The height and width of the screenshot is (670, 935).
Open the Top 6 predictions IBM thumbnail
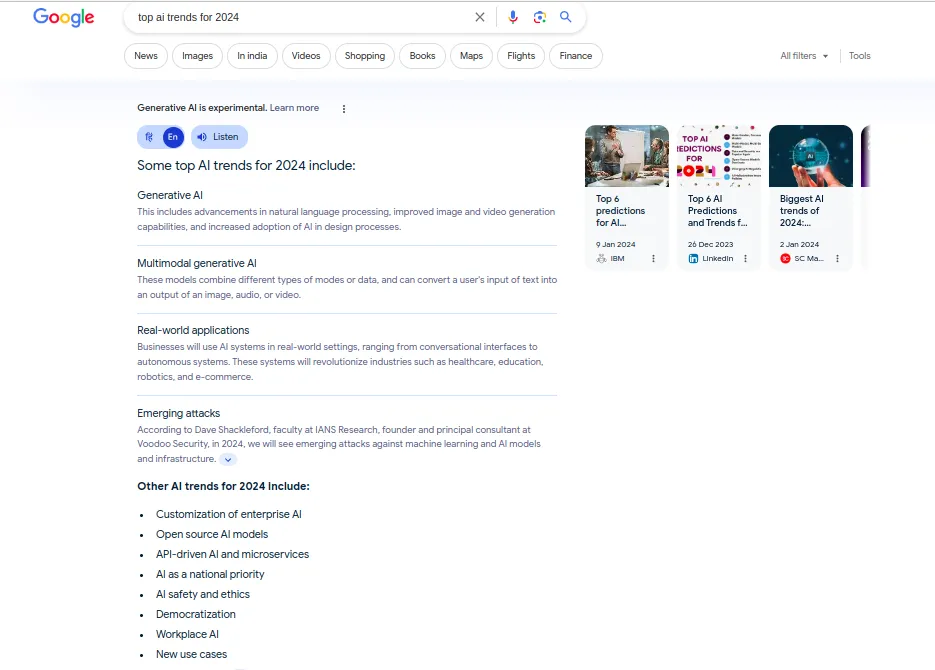[x=627, y=156]
